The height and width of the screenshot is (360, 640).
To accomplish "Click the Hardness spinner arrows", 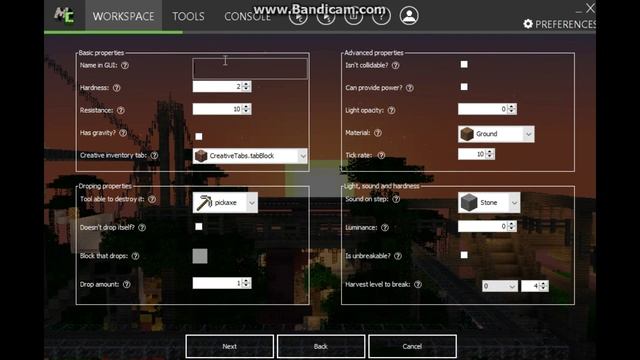I will click(x=246, y=87).
